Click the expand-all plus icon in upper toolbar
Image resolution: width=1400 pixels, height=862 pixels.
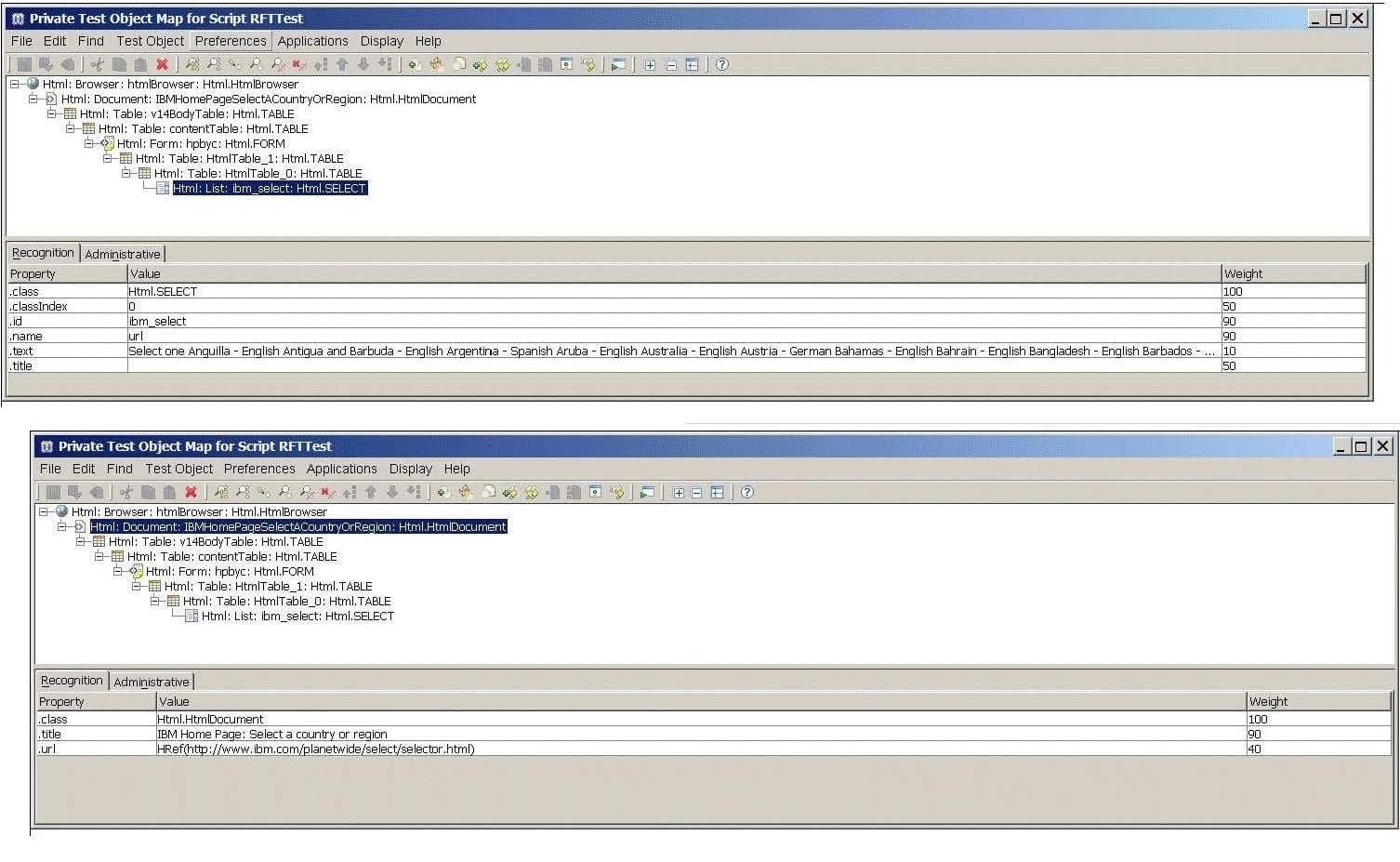coord(650,65)
